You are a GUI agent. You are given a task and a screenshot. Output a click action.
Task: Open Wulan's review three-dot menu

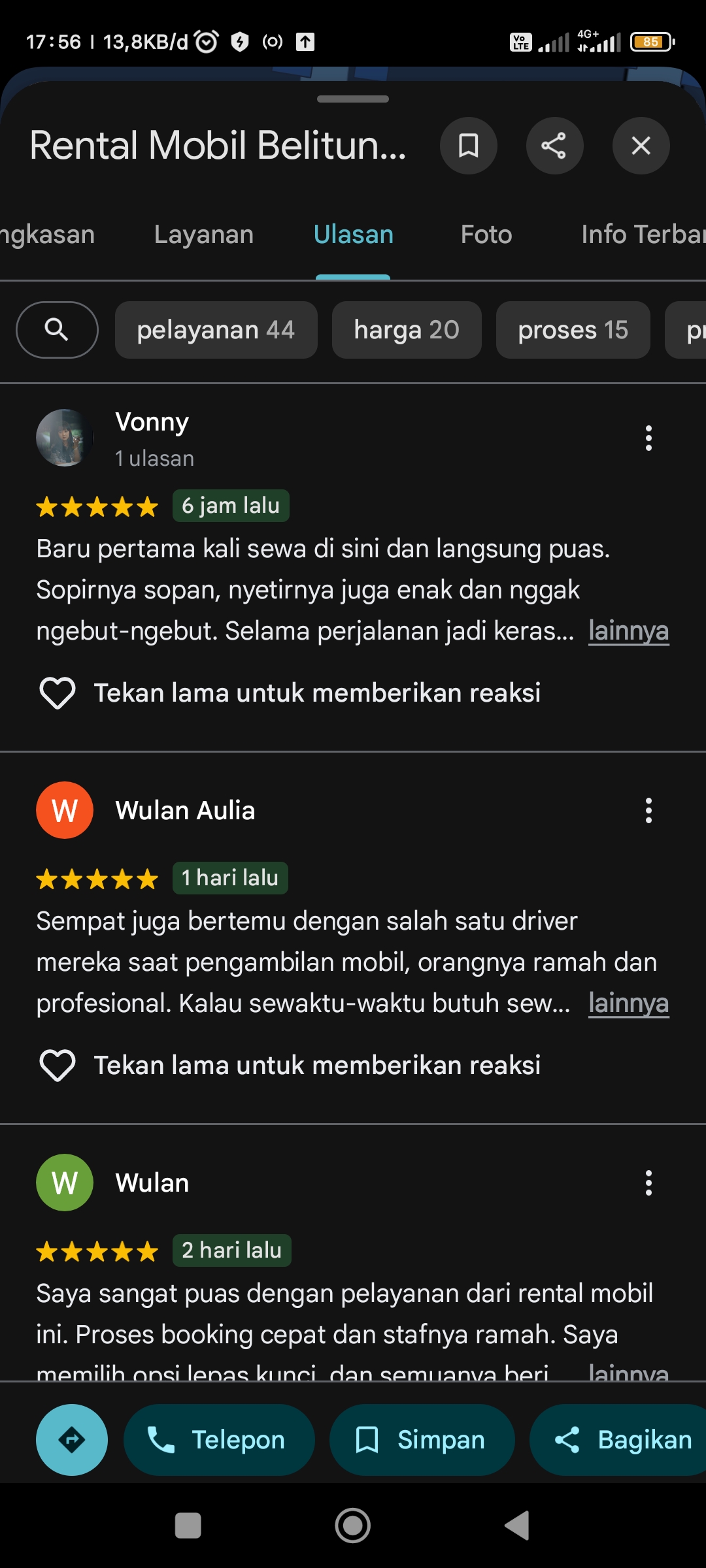pos(648,1183)
